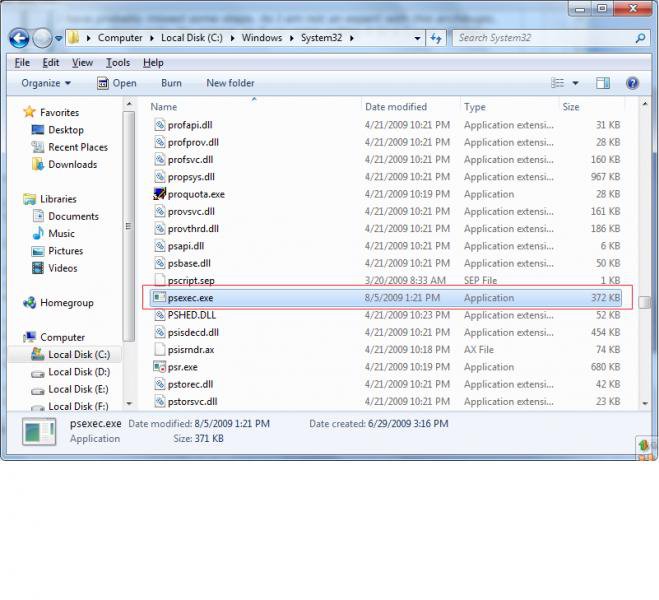This screenshot has width=659, height=600.
Task: Click the psisrndr.ax file icon
Action: [x=160, y=349]
